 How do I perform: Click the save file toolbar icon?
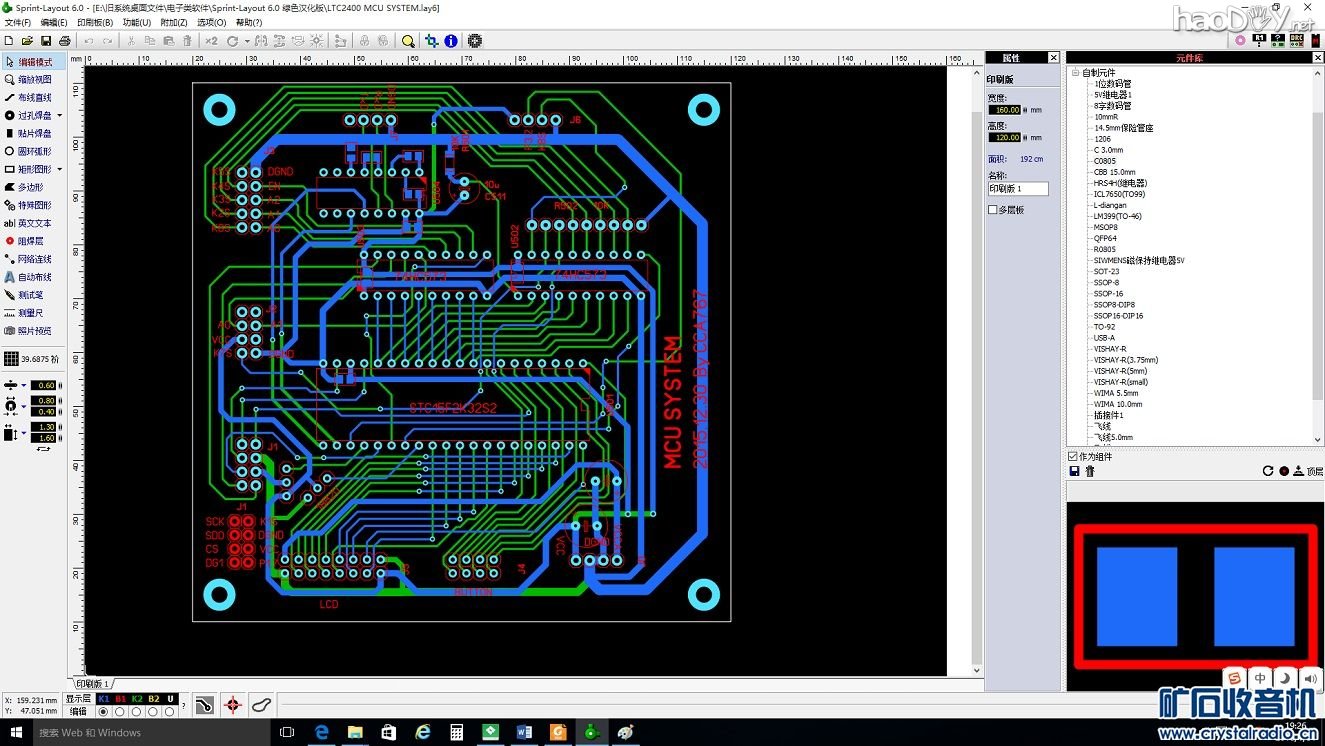(46, 41)
